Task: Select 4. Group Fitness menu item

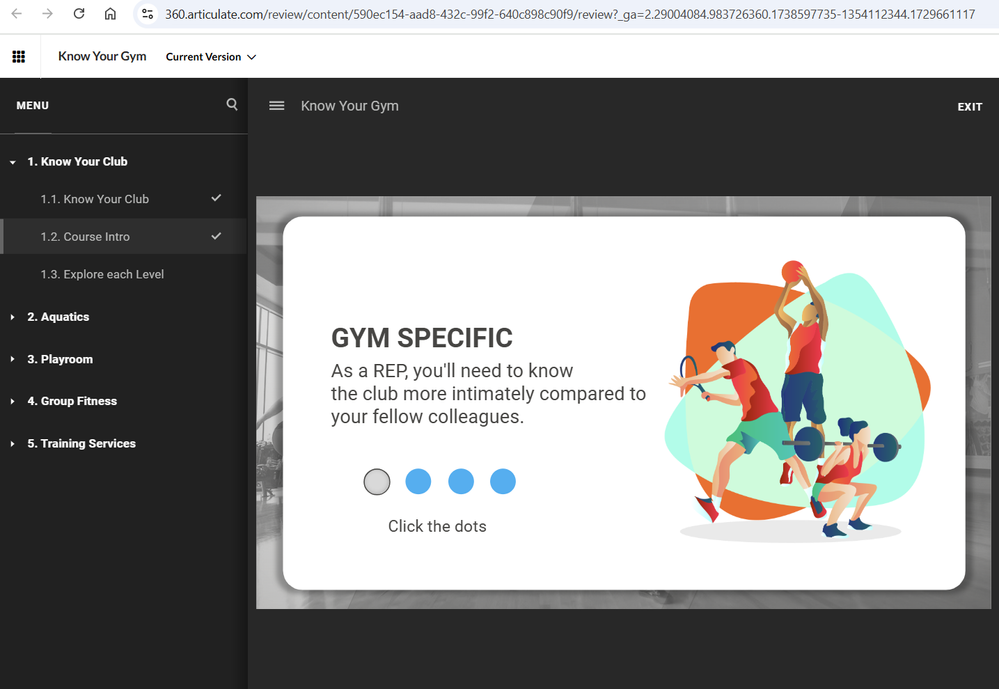Action: (x=72, y=401)
